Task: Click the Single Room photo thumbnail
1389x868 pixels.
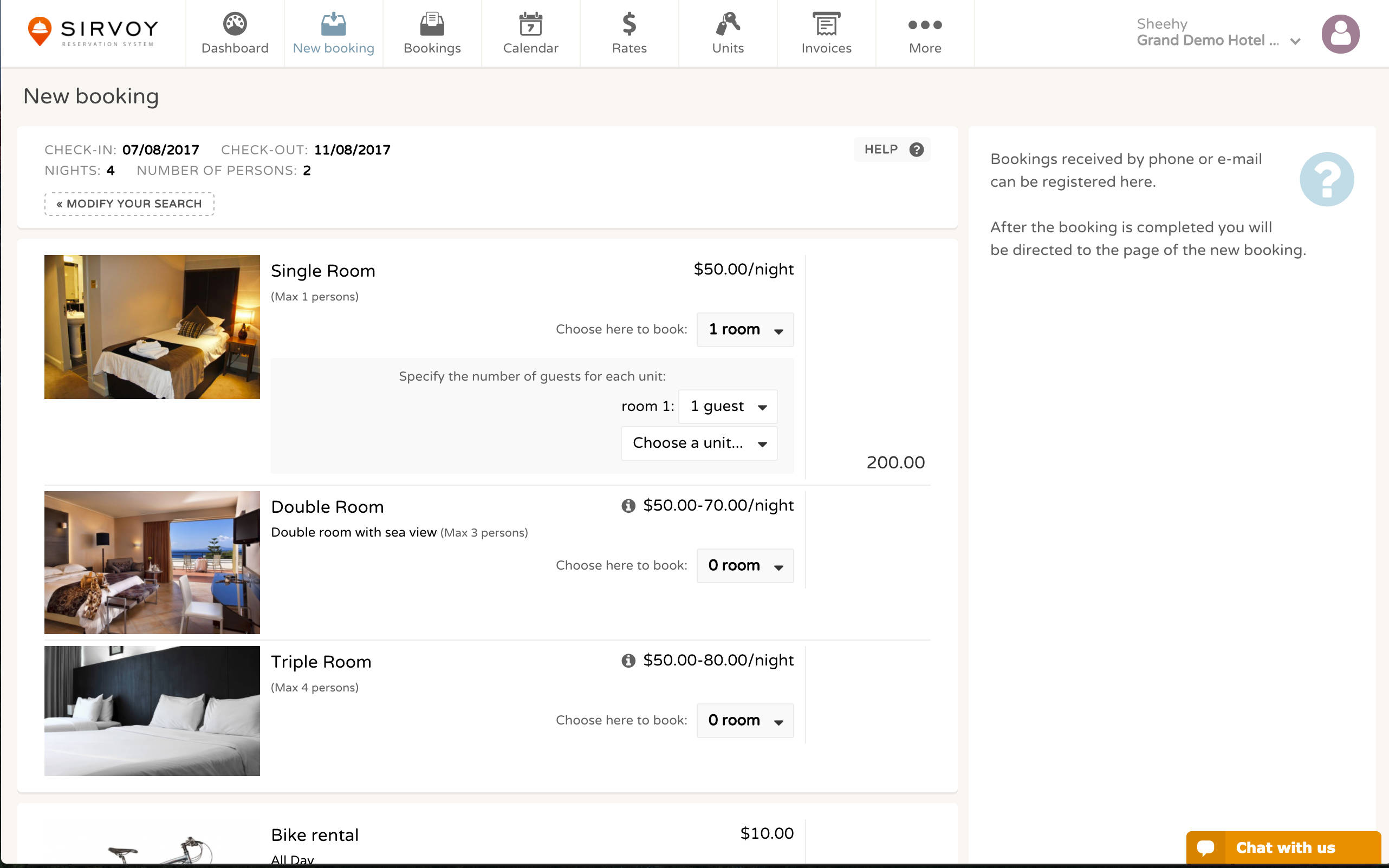Action: pos(152,327)
